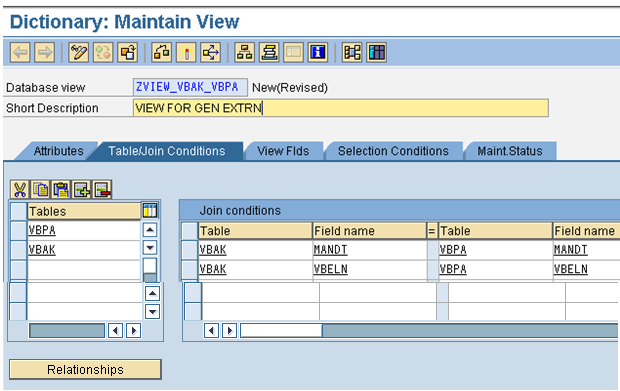Select the Table/Join Conditions tab

[x=166, y=151]
